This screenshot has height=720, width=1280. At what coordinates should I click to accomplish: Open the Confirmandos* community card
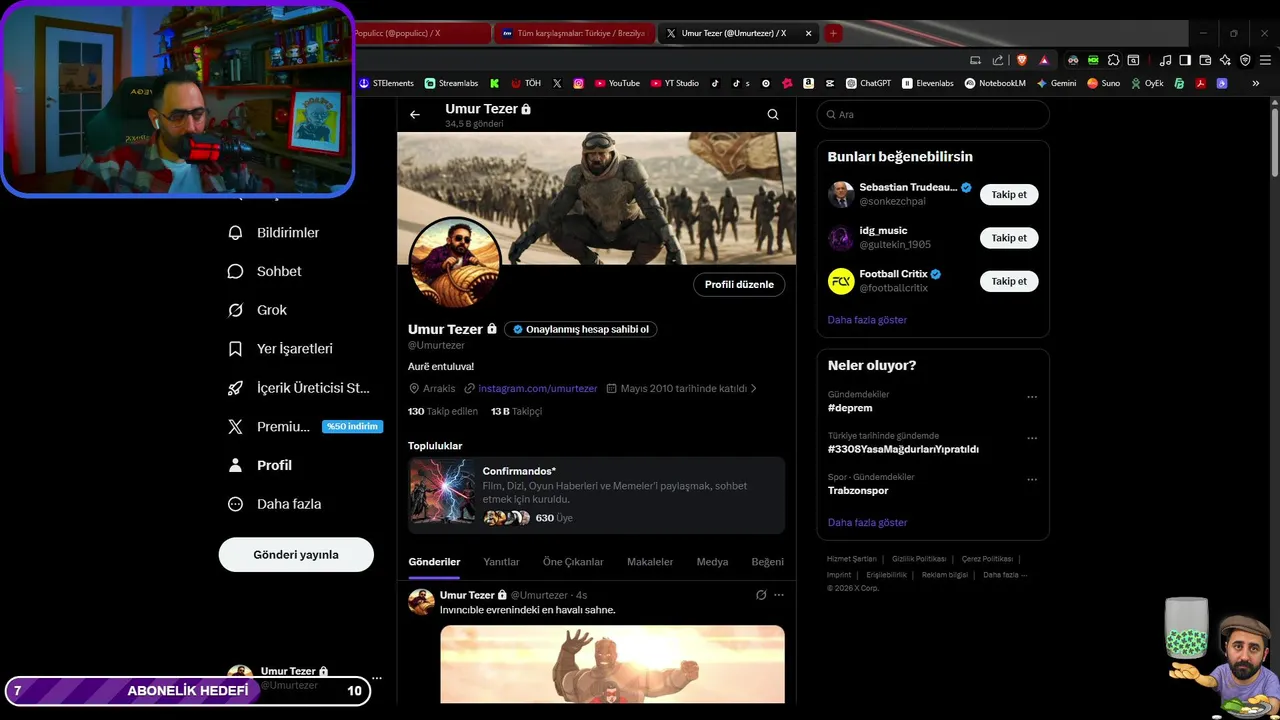[596, 496]
